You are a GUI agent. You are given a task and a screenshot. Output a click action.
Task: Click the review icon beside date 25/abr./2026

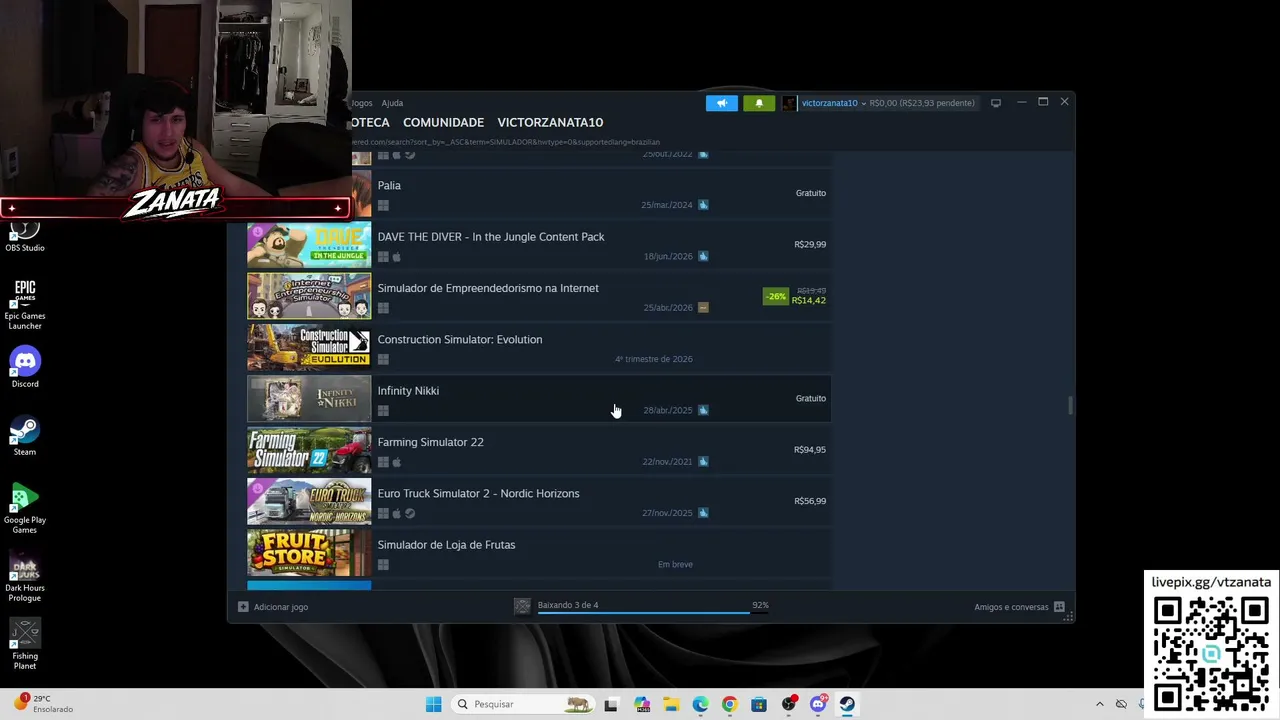tap(703, 308)
